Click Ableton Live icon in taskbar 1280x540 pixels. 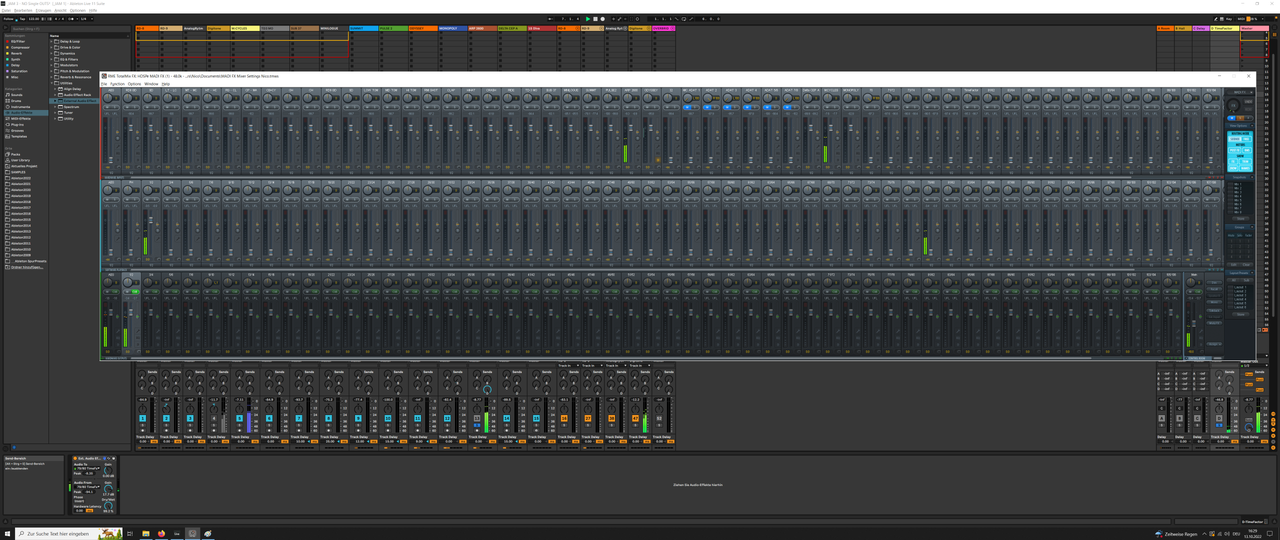(177, 534)
